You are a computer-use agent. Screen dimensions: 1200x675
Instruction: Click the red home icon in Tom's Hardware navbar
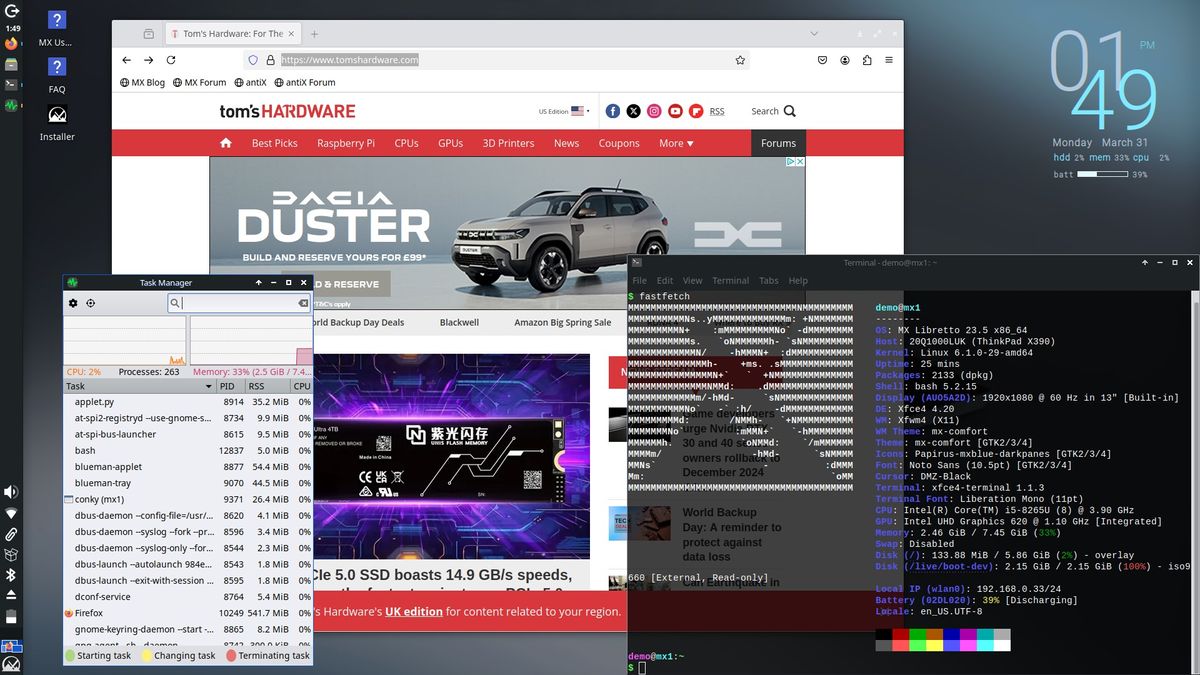(227, 143)
